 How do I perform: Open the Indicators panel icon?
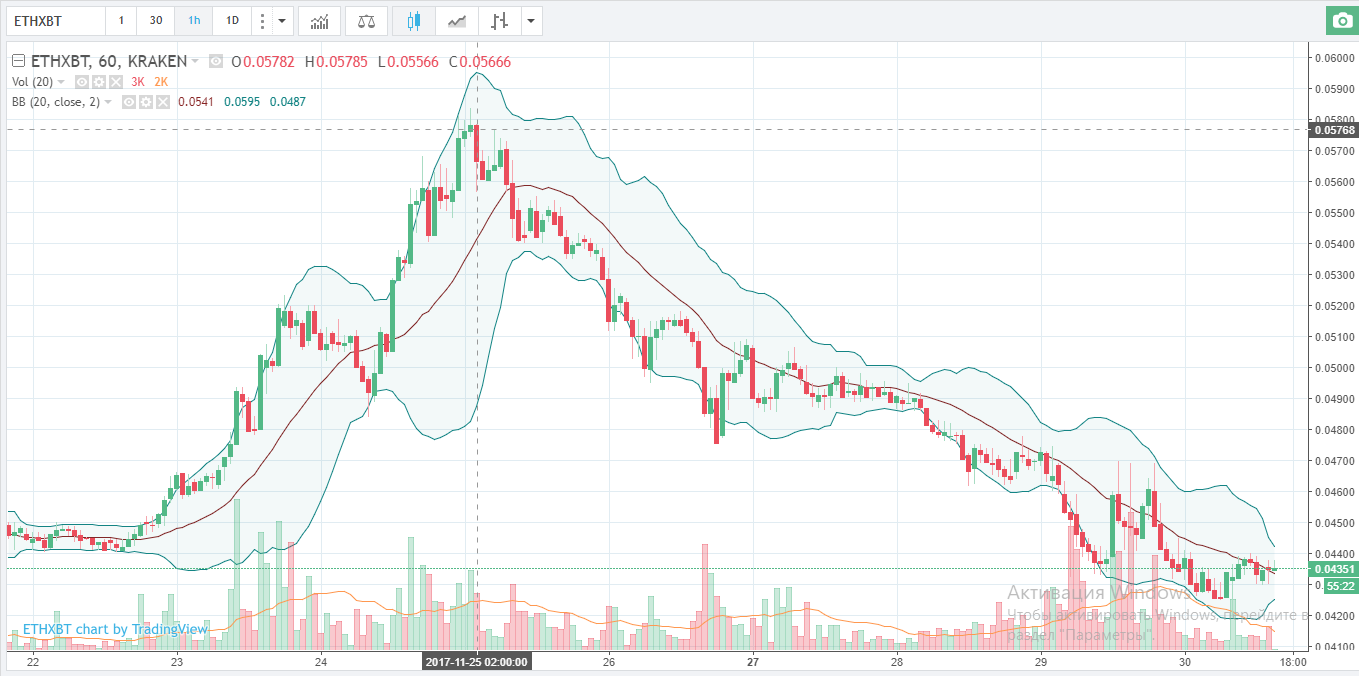tap(321, 20)
